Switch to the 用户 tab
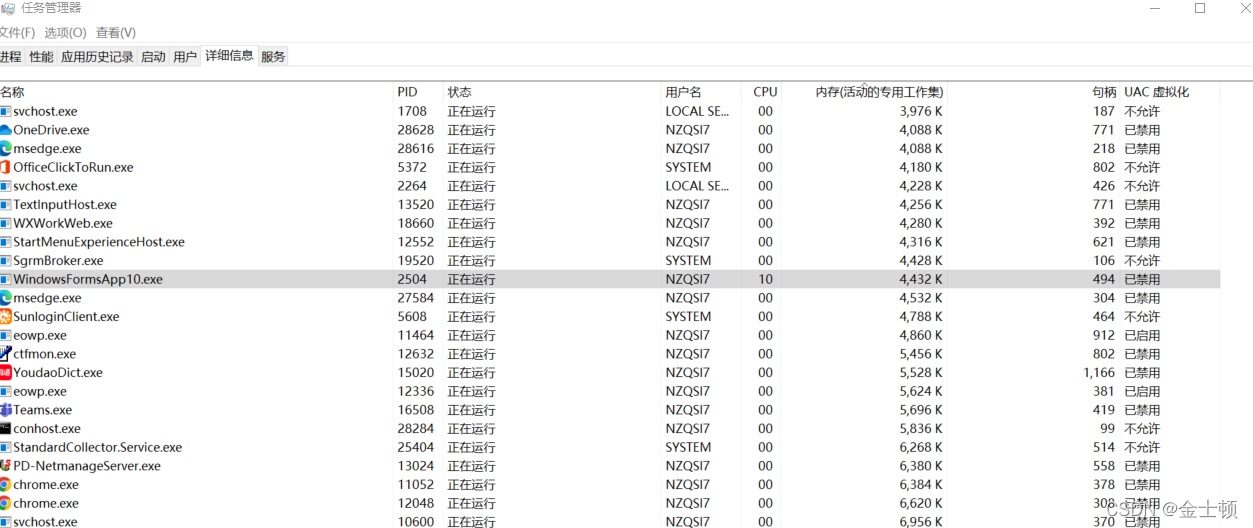The height and width of the screenshot is (528, 1253). [185, 57]
